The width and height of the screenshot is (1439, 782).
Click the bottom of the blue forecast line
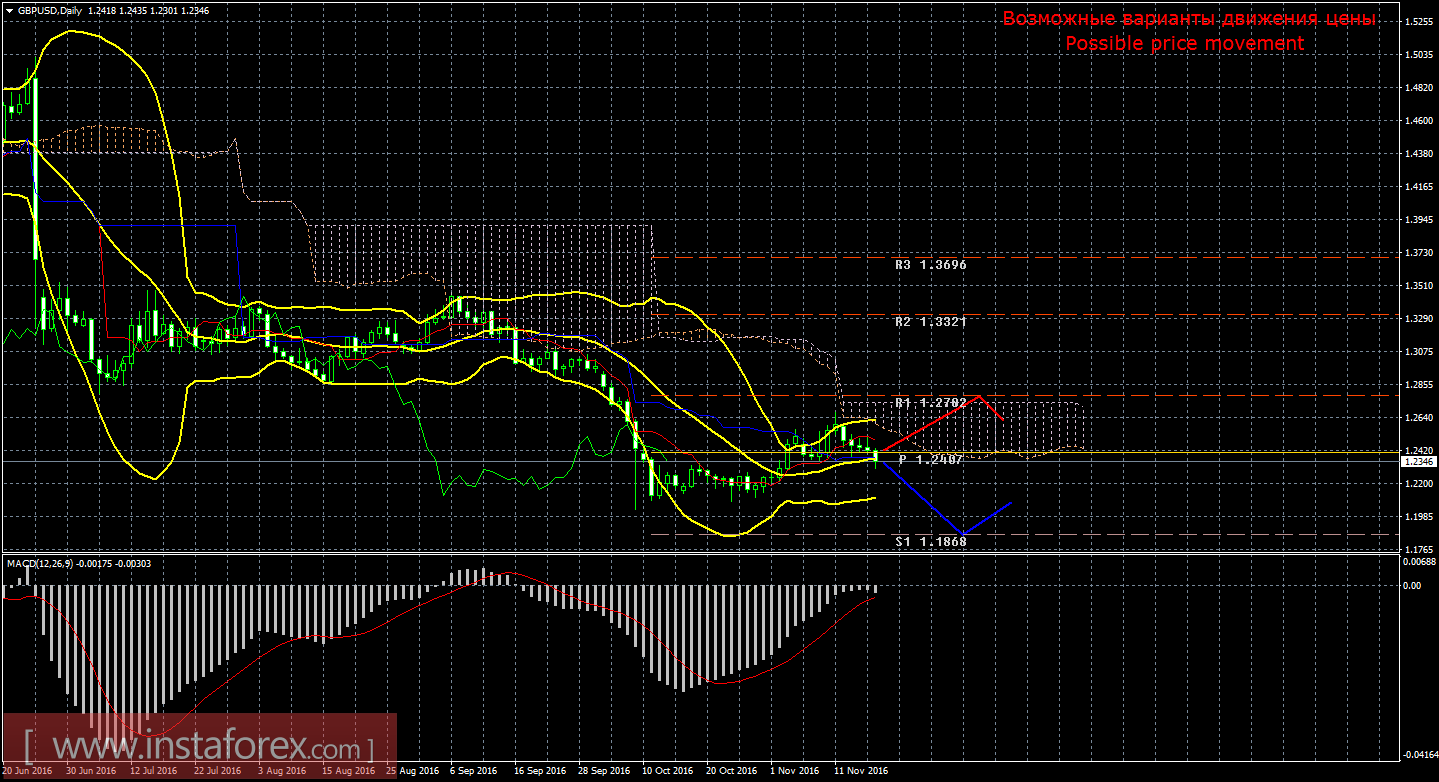point(962,534)
